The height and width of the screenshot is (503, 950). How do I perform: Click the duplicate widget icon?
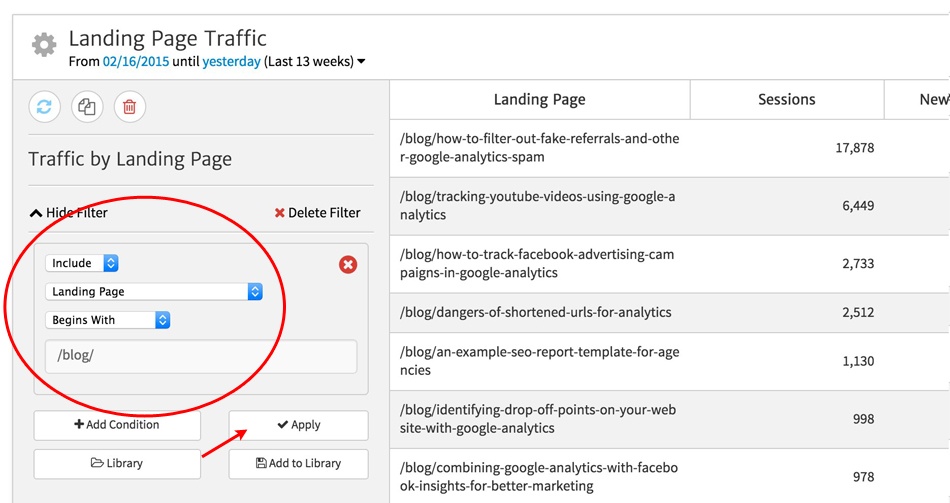[87, 107]
